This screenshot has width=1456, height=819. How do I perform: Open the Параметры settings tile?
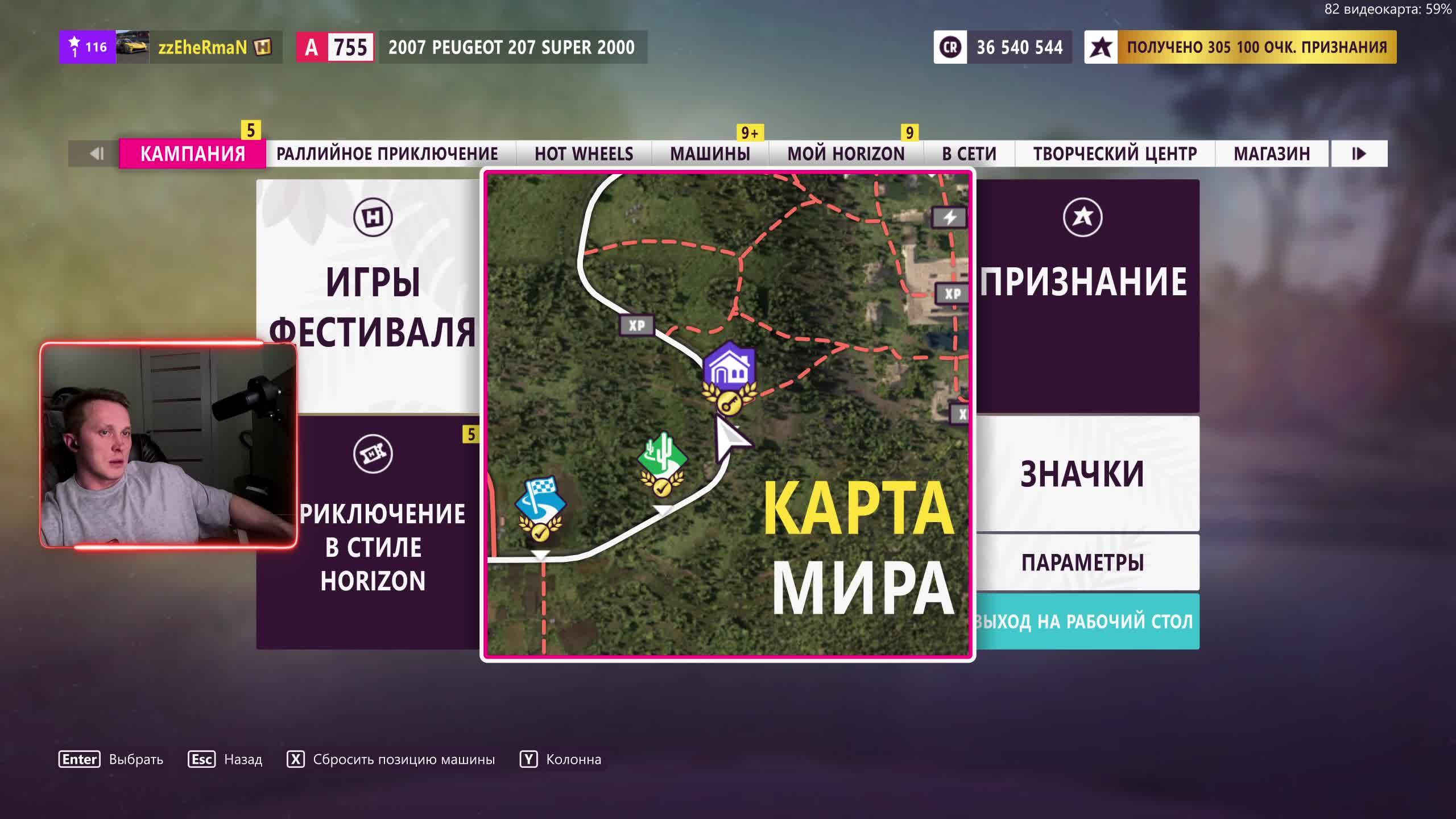tap(1082, 562)
